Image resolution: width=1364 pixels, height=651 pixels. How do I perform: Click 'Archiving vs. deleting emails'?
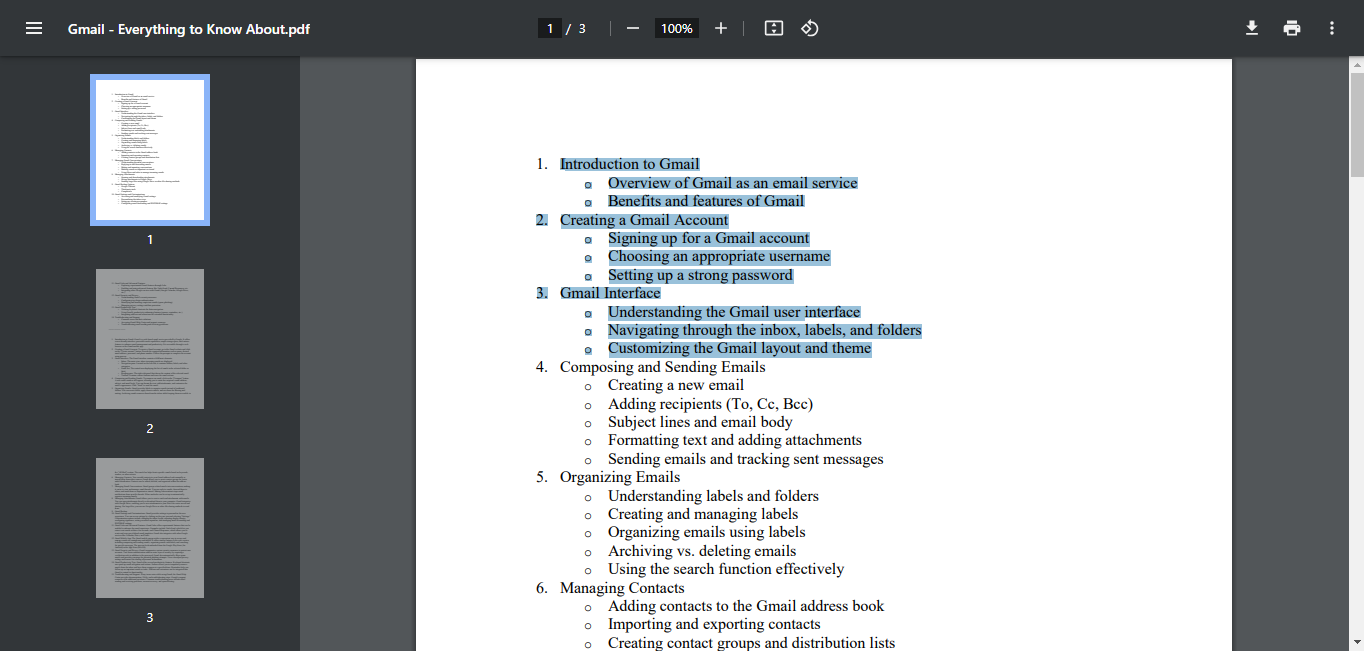pos(702,551)
